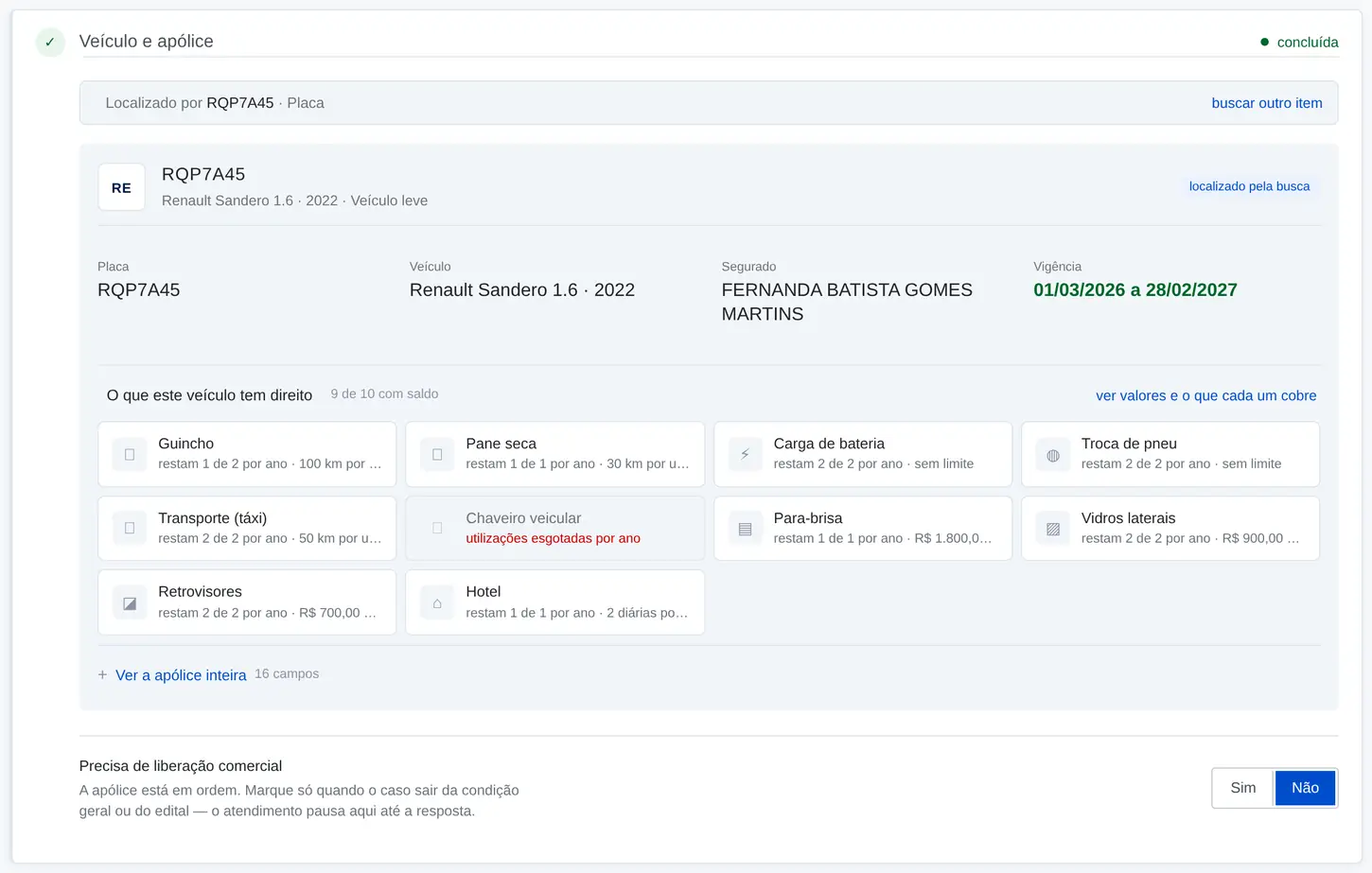
Task: Click the Para-brisa windshield icon
Action: click(745, 529)
